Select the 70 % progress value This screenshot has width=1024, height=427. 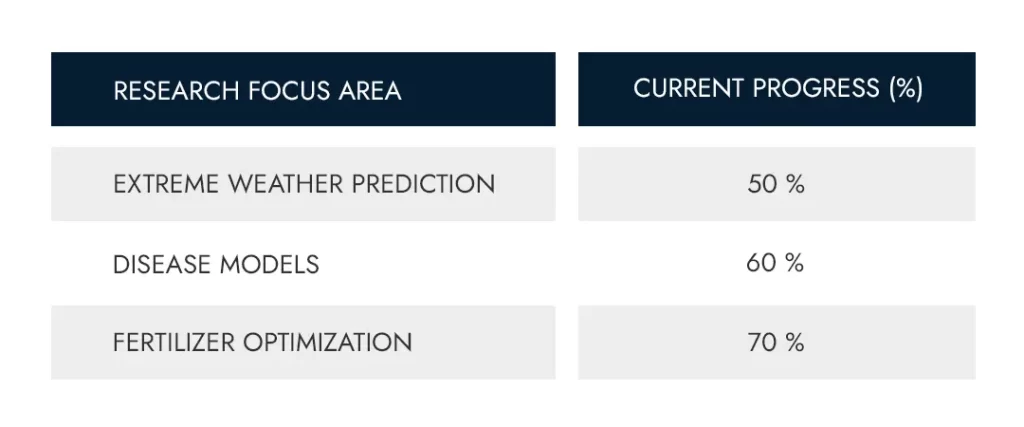(776, 342)
